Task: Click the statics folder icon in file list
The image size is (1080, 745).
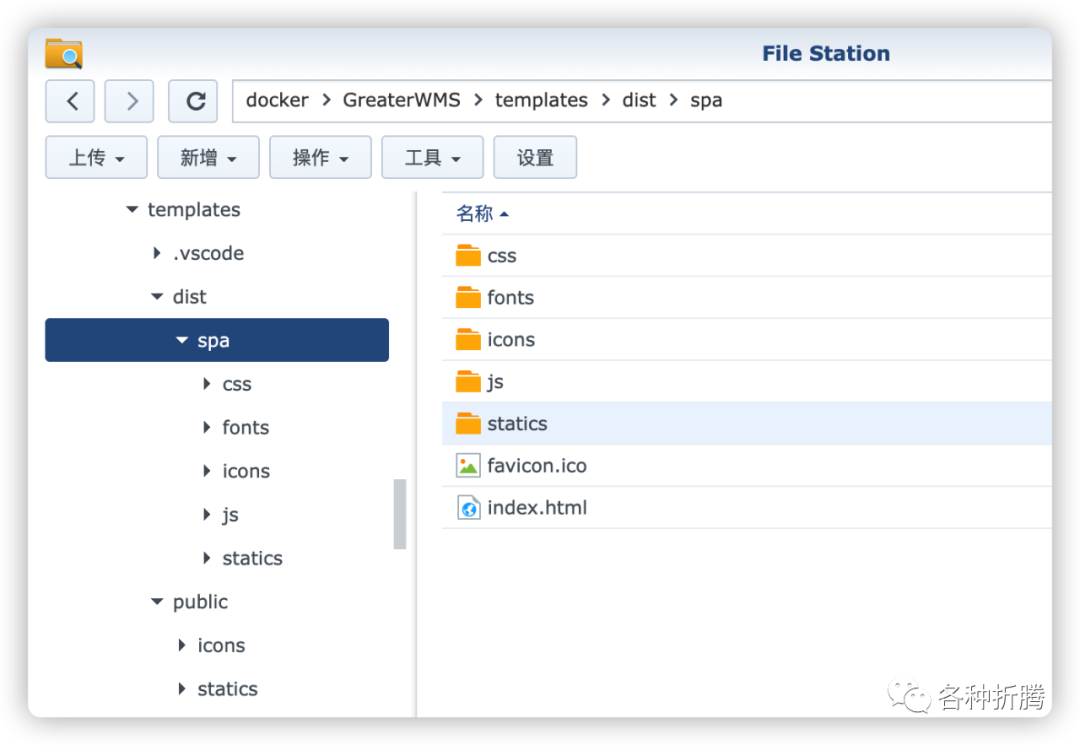Action: click(468, 424)
